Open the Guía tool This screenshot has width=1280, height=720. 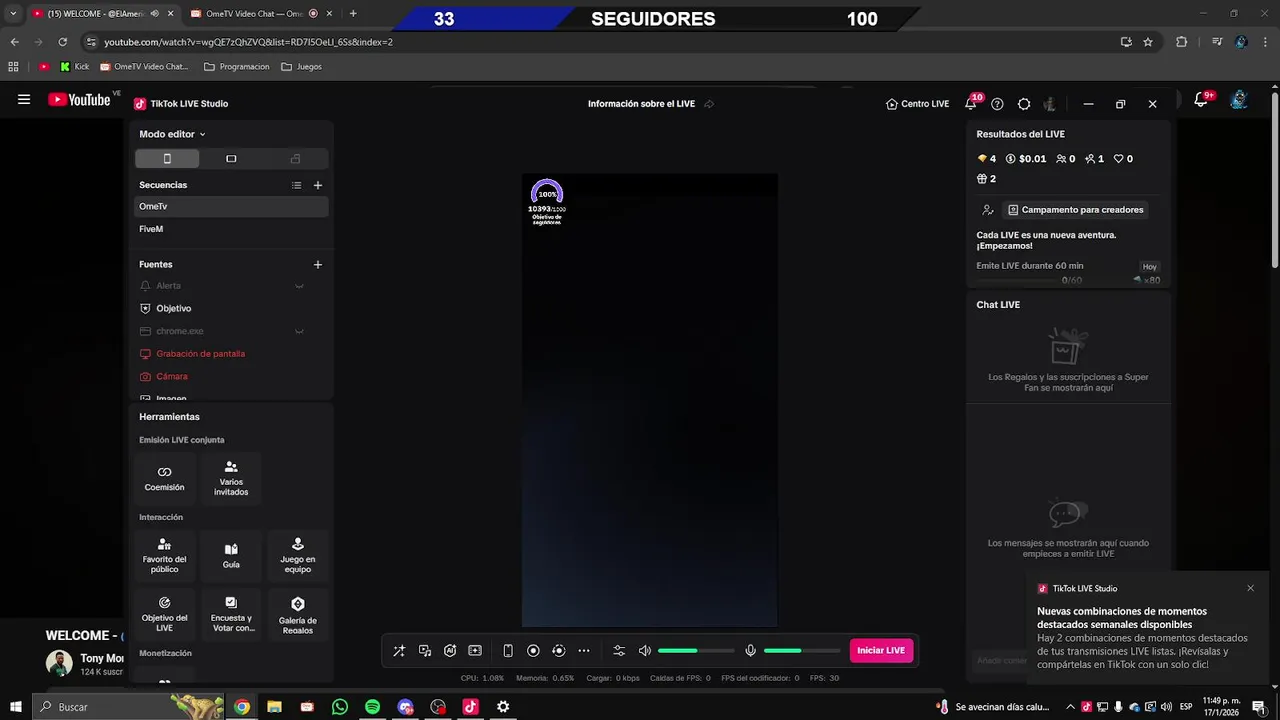[231, 555]
